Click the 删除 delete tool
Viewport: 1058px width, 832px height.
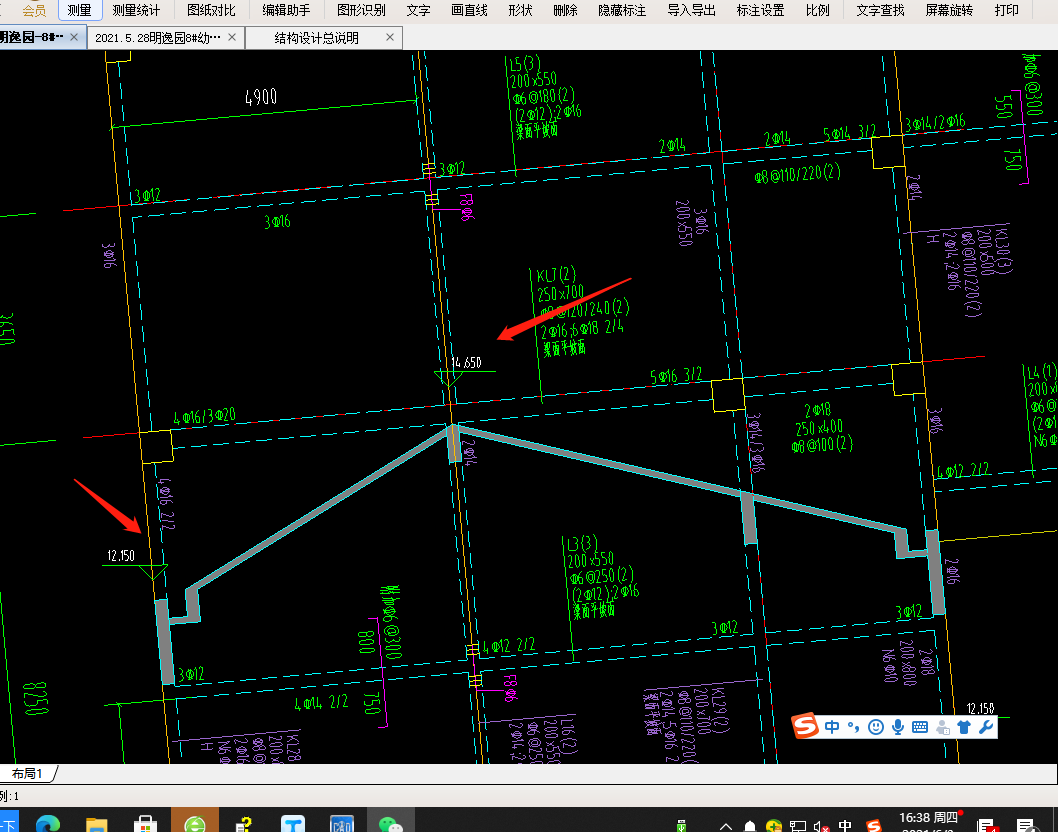[x=565, y=10]
